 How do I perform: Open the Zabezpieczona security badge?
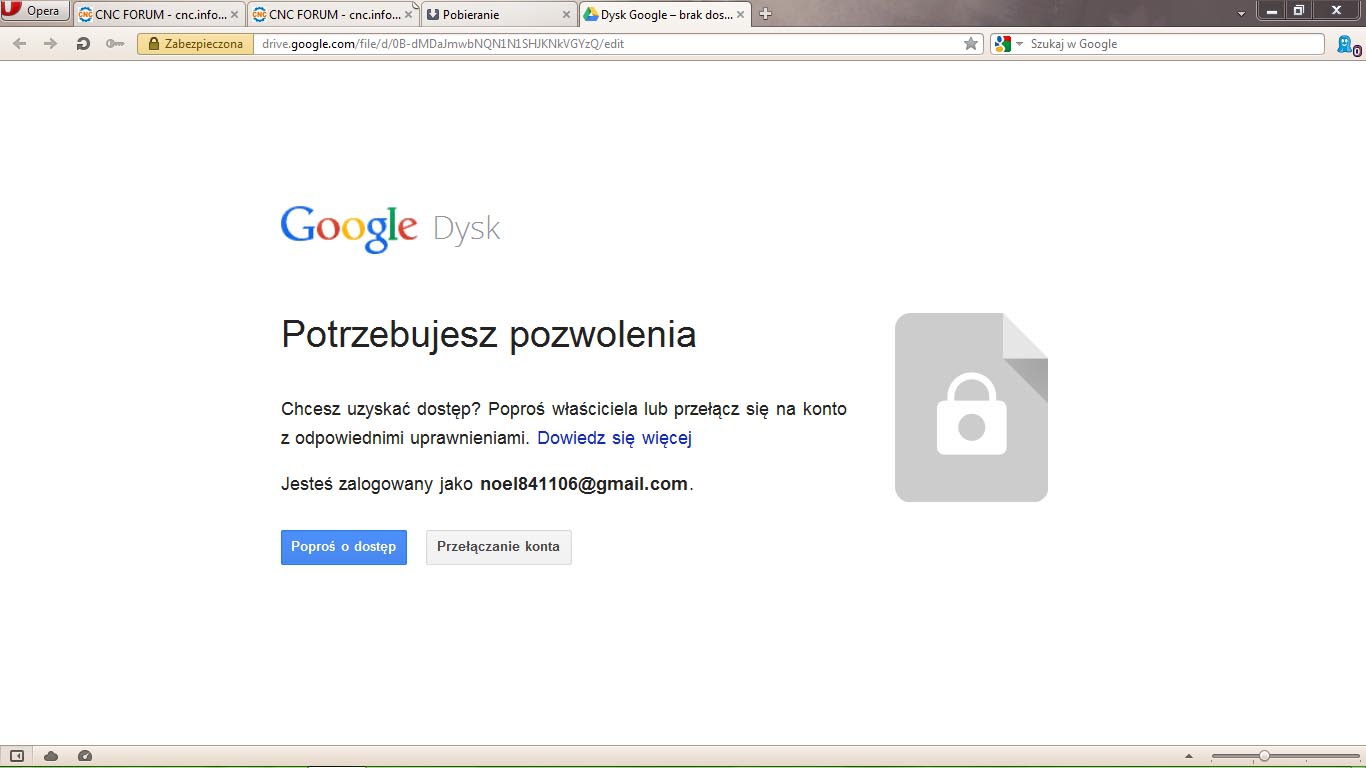[195, 44]
